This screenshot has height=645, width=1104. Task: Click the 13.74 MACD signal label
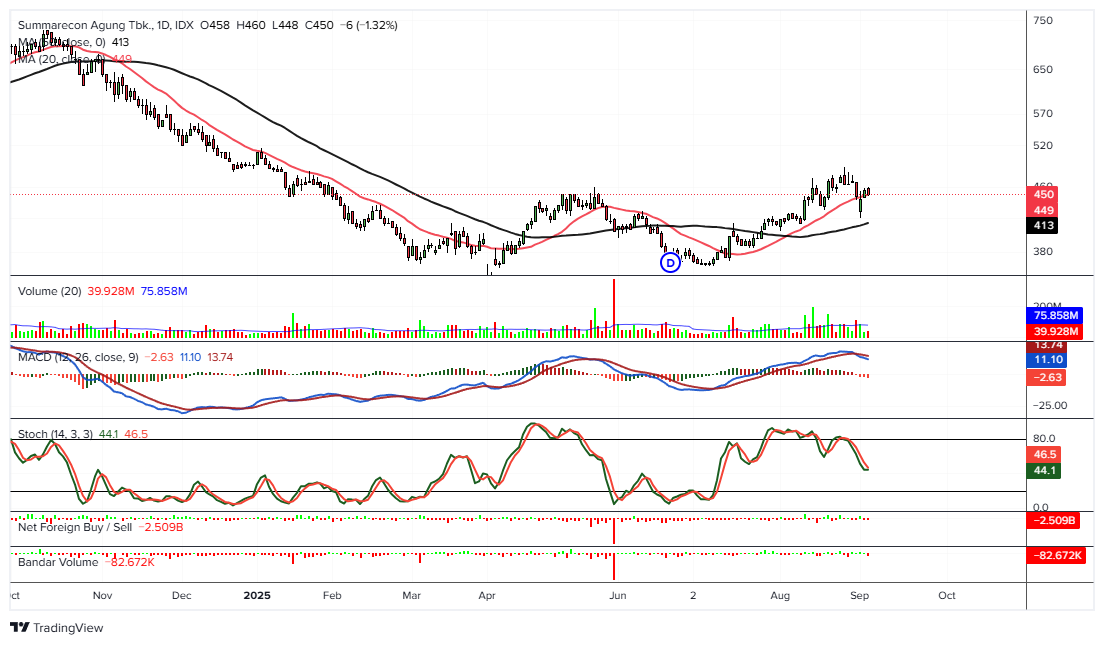(1047, 346)
